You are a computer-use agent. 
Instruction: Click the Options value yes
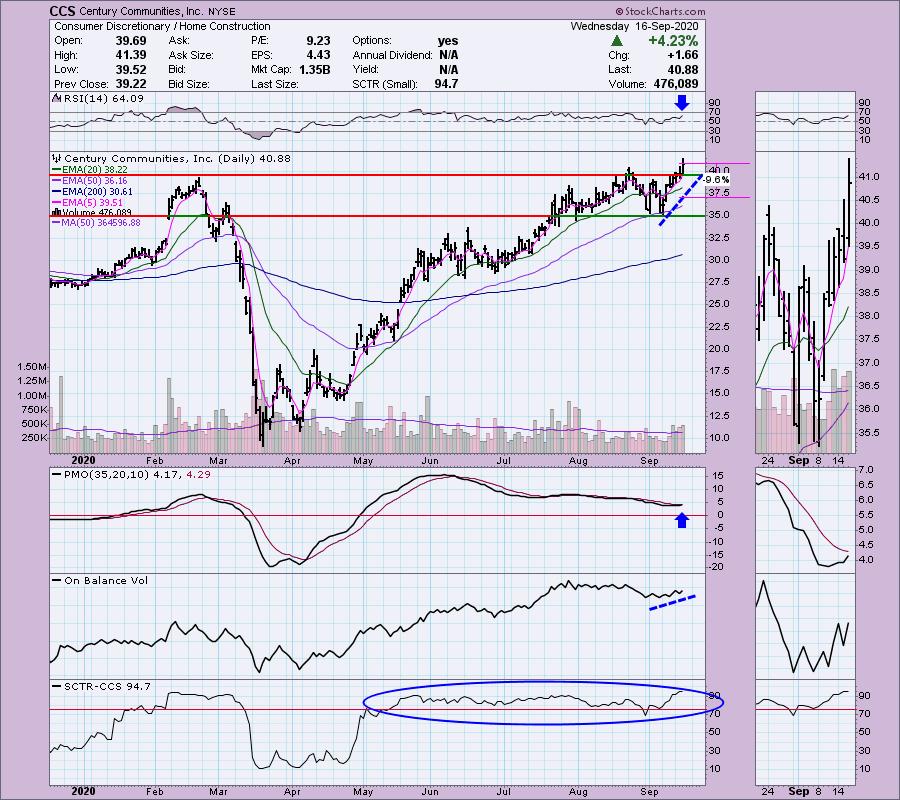point(448,41)
